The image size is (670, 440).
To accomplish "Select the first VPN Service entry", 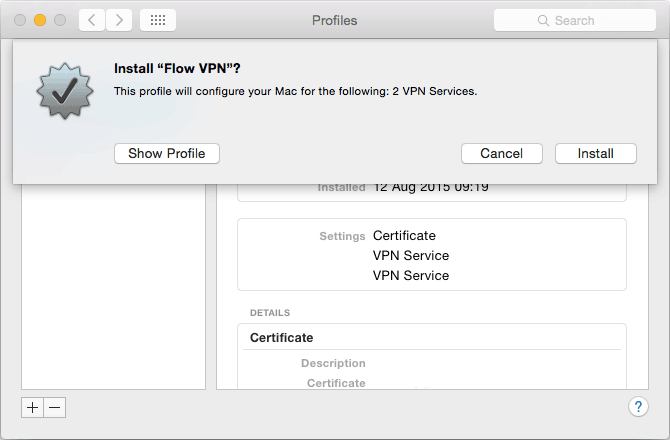I will 411,255.
